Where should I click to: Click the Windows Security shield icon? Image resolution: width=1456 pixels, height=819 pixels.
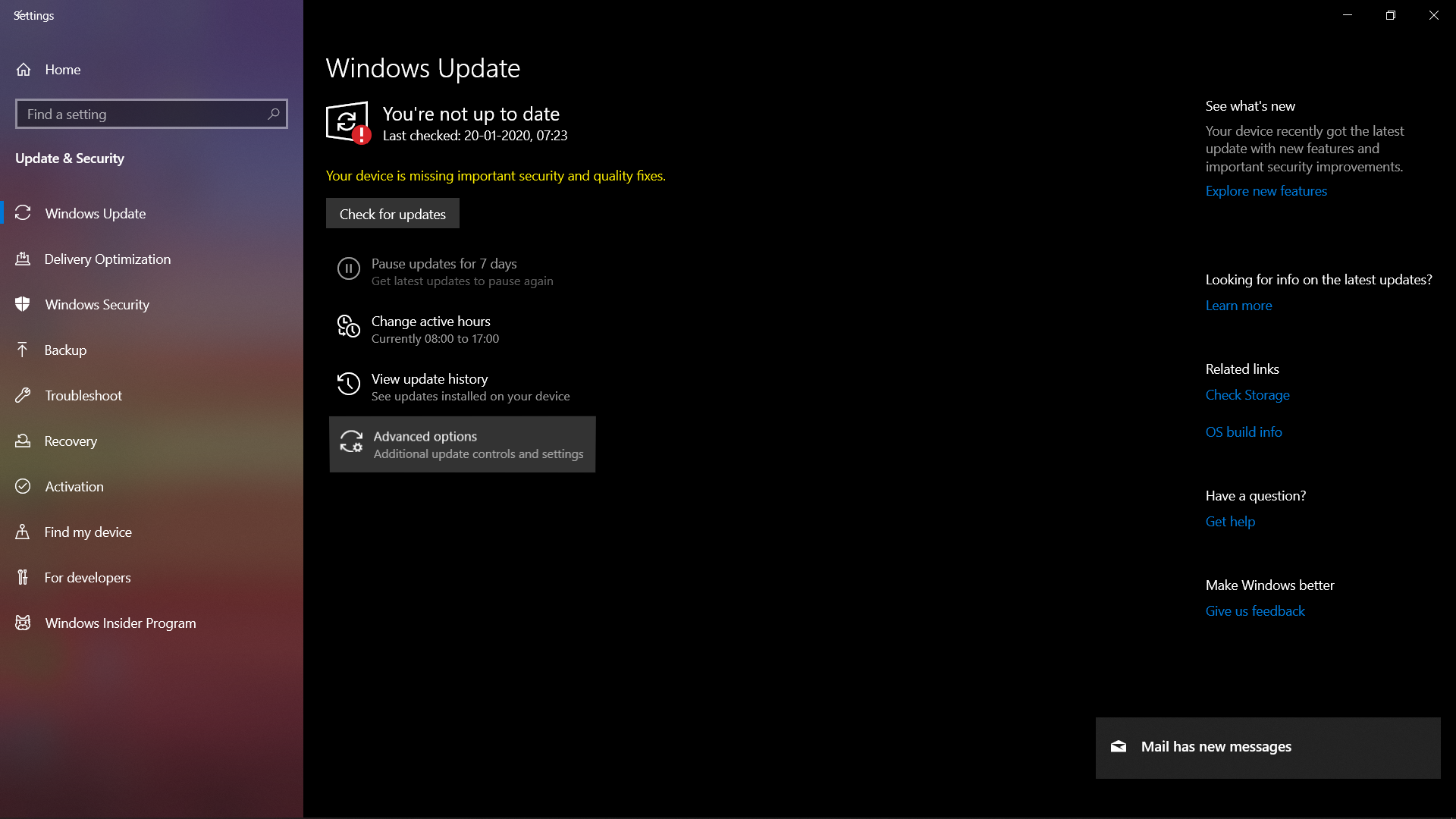[x=23, y=304]
